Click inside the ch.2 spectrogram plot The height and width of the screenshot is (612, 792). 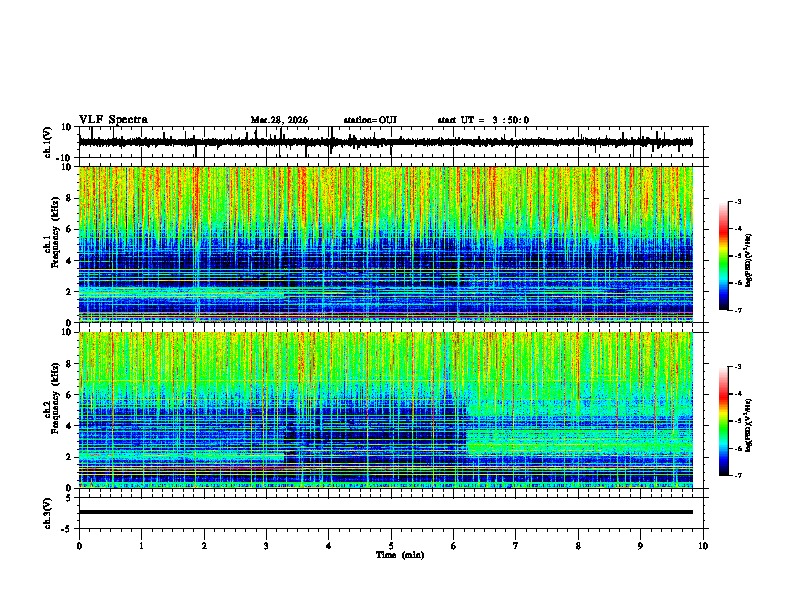(x=385, y=410)
